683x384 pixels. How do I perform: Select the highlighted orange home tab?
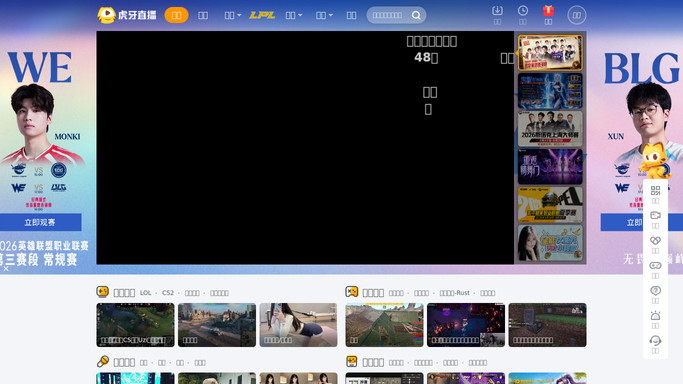pyautogui.click(x=176, y=15)
